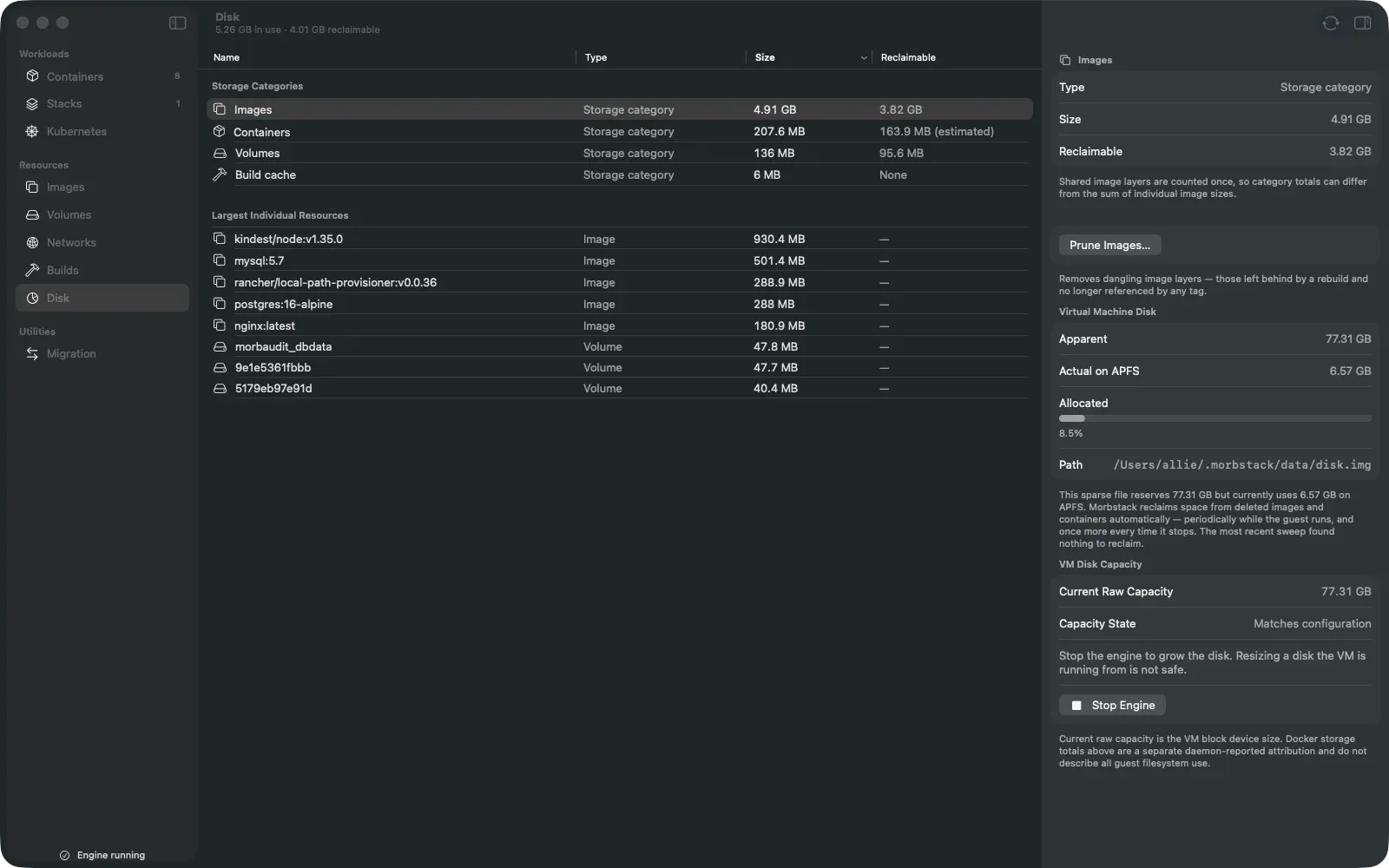Select the nginx:latest image row
Image resolution: width=1389 pixels, height=868 pixels.
pyautogui.click(x=619, y=325)
